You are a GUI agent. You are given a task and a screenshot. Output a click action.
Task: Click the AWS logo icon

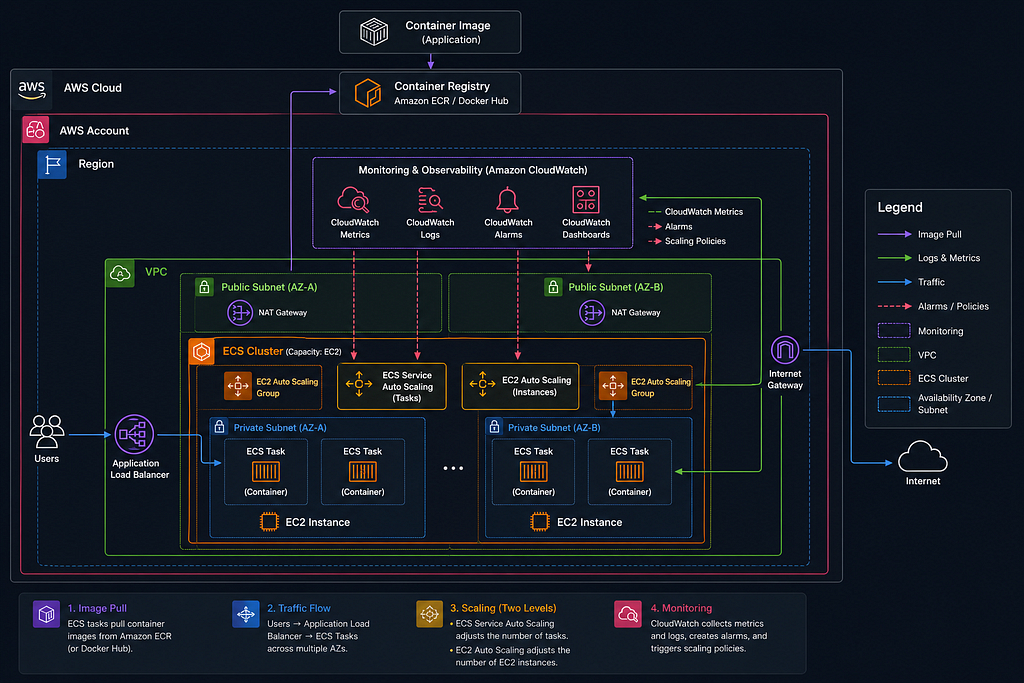point(31,89)
